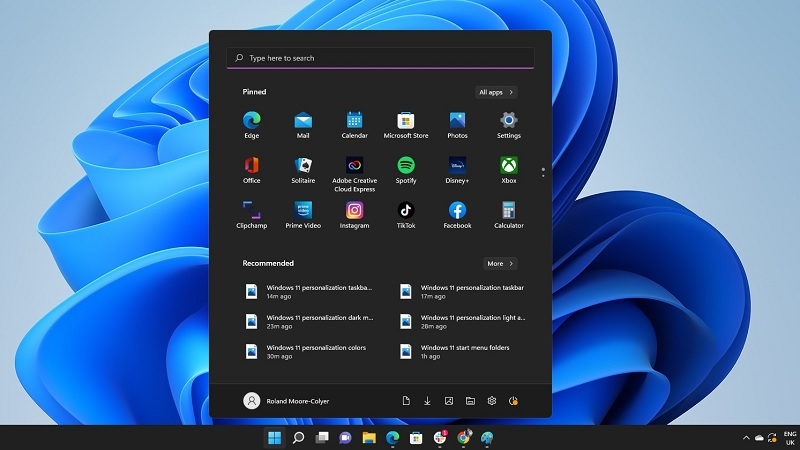Open Settings from the pinned apps
This screenshot has height=450, width=800.
pos(509,125)
